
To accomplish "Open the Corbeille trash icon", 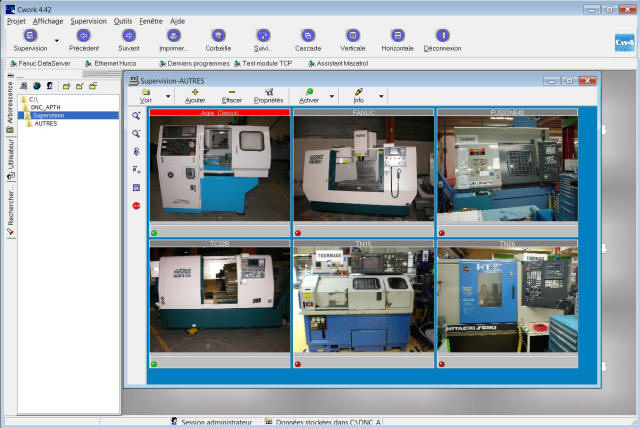I will 217,35.
